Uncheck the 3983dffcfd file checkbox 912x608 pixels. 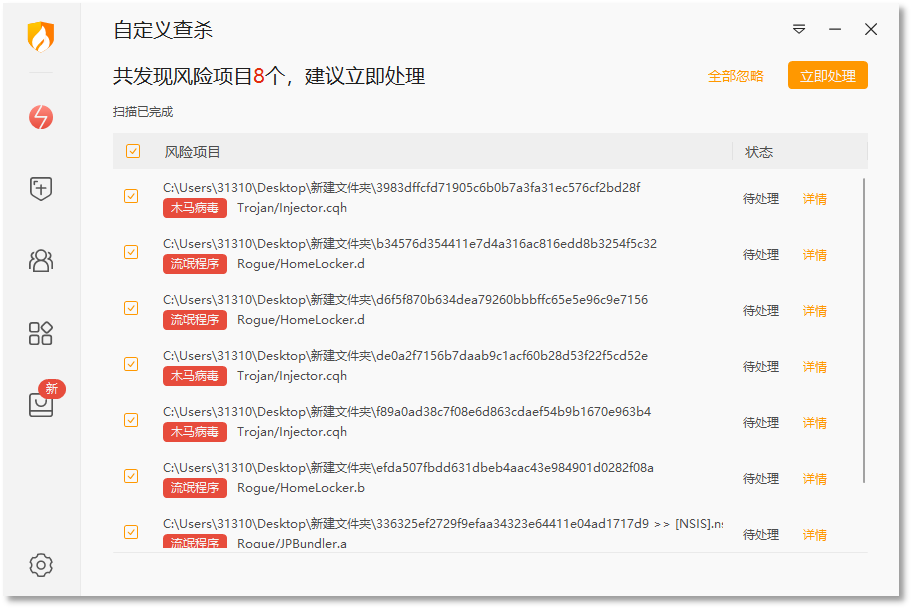pyautogui.click(x=131, y=196)
